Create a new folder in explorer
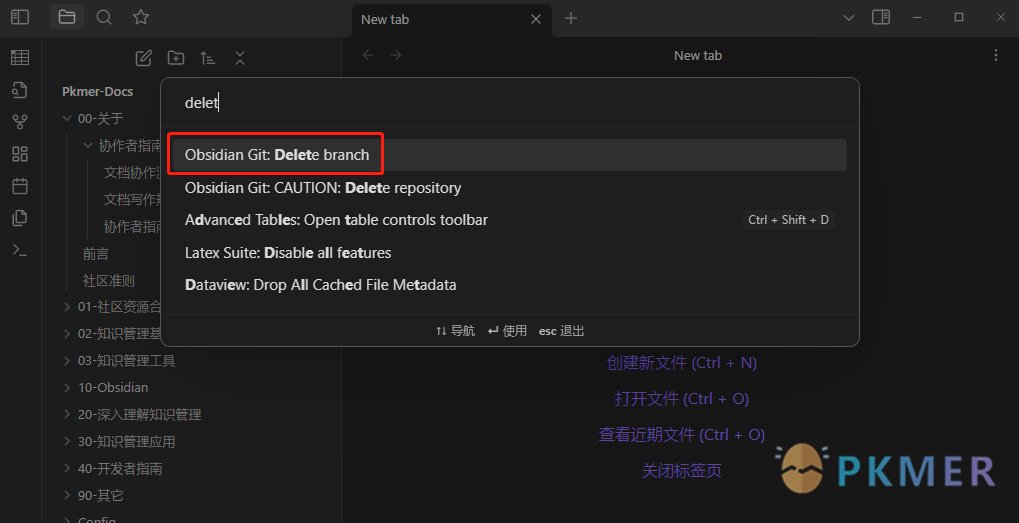 [x=176, y=58]
